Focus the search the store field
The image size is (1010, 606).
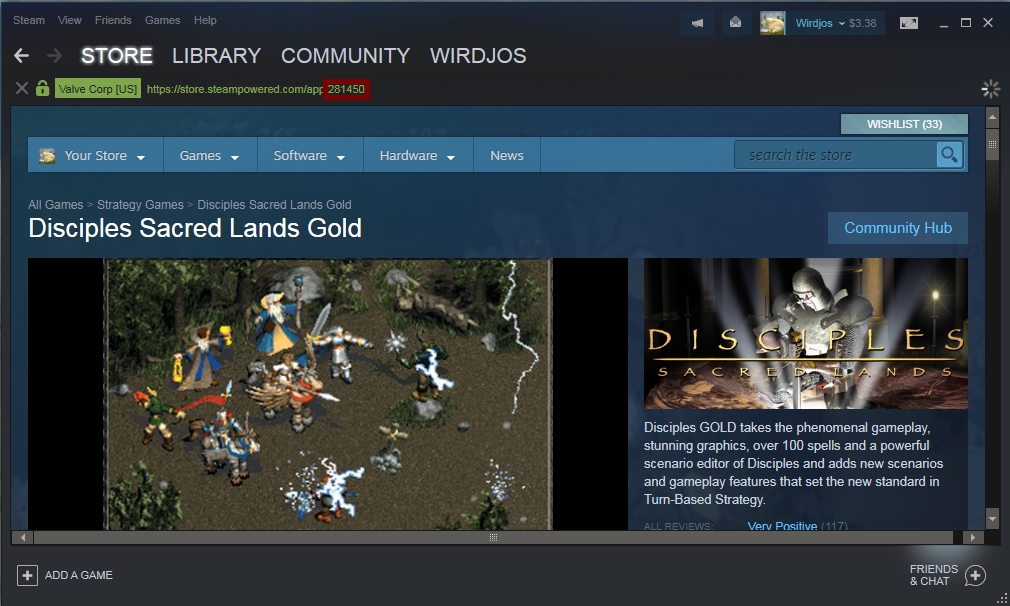pos(835,155)
